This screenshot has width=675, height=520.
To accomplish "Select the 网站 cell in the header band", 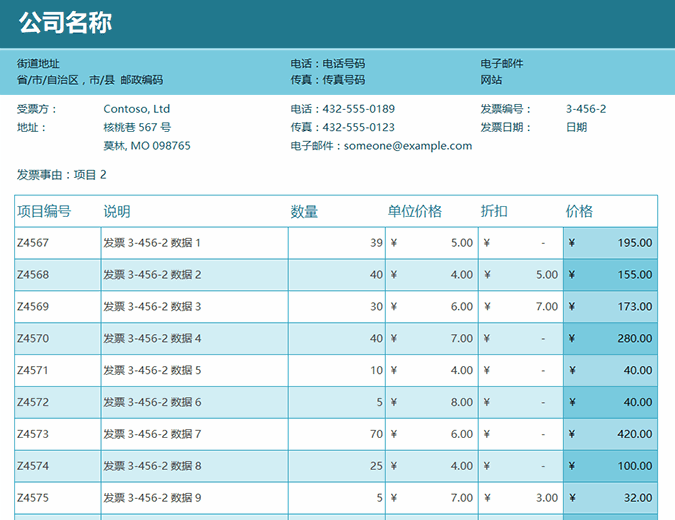I will [x=492, y=80].
